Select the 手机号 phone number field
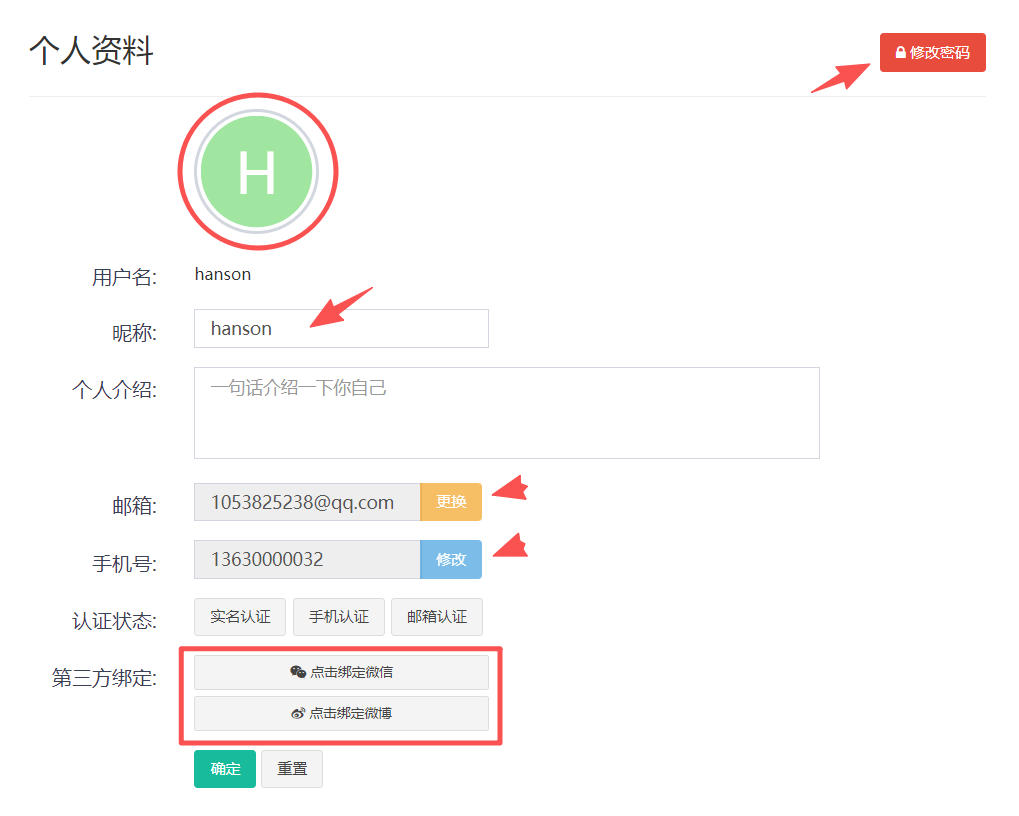Screen dimensions: 1019x816 click(x=307, y=559)
